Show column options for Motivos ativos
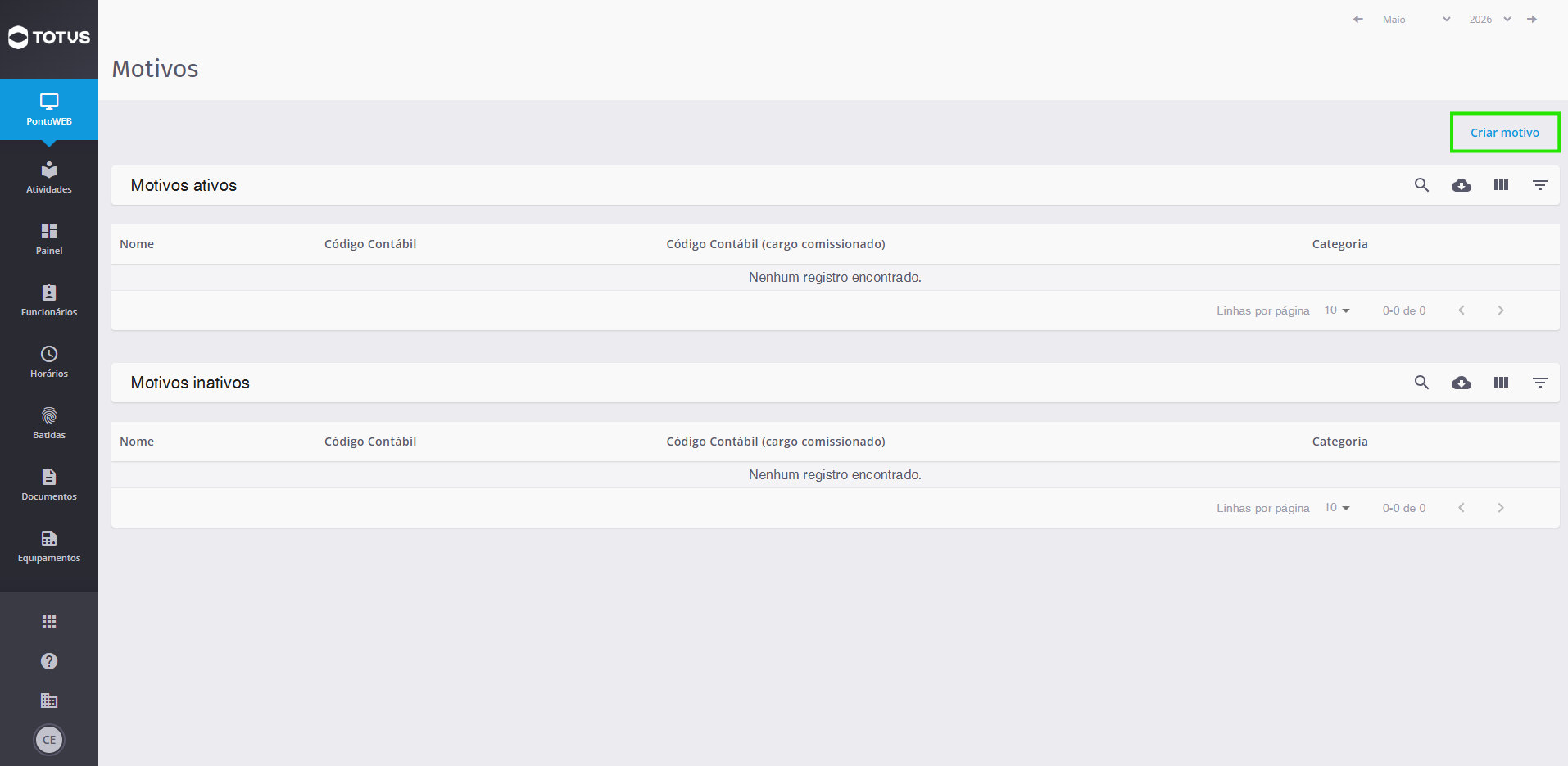 click(1501, 185)
